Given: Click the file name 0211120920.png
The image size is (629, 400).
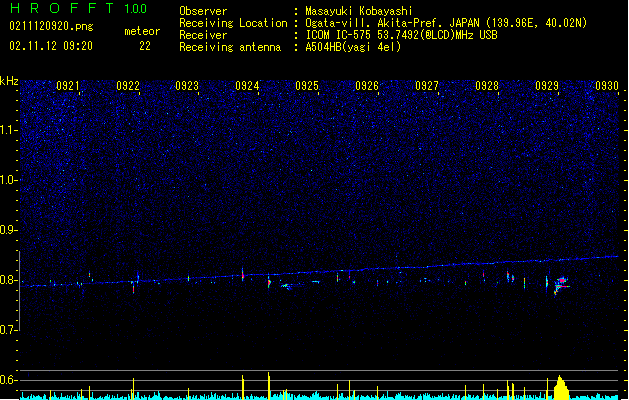Looking at the screenshot, I should pyautogui.click(x=51, y=27).
